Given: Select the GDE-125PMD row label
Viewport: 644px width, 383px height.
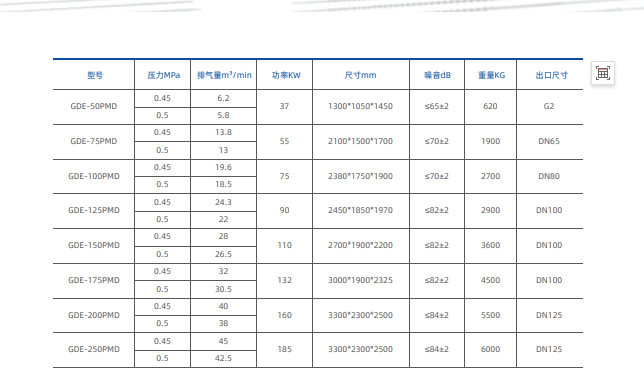Looking at the screenshot, I should [x=94, y=210].
